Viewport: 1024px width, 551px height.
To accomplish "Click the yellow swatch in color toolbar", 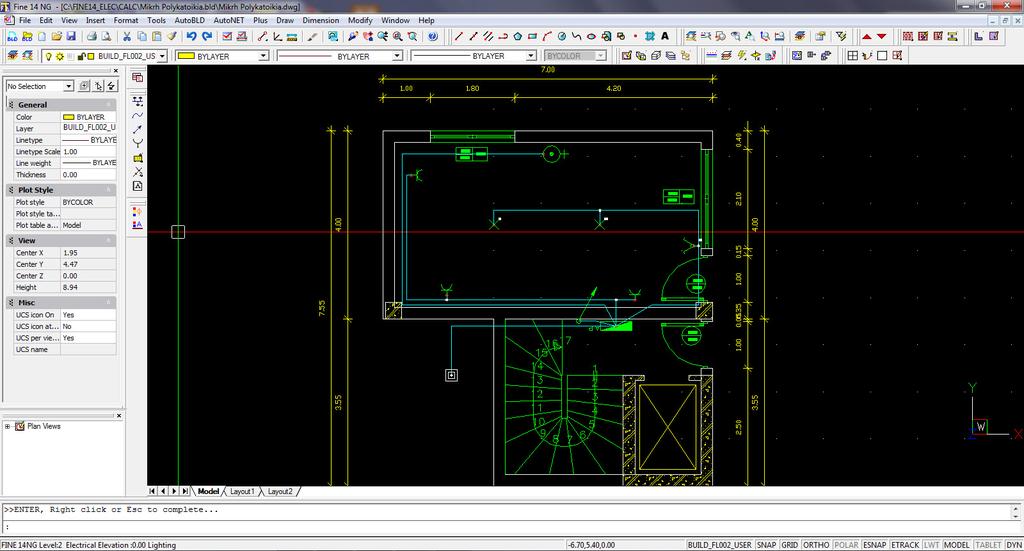I will 187,56.
